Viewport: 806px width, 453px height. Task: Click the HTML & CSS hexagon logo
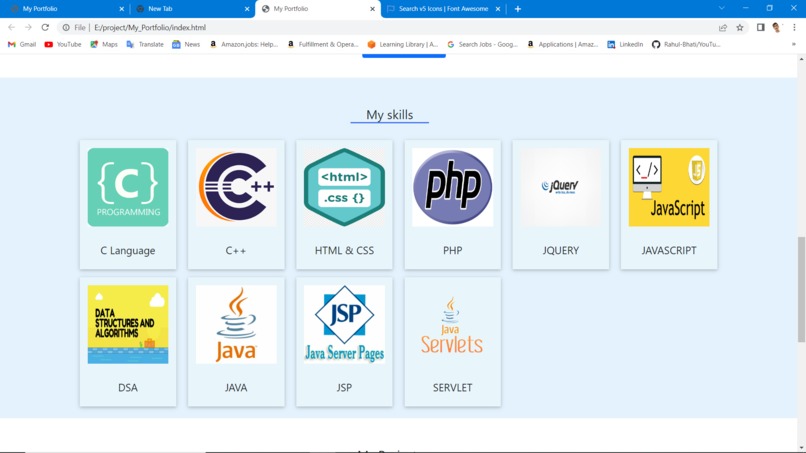pos(344,187)
